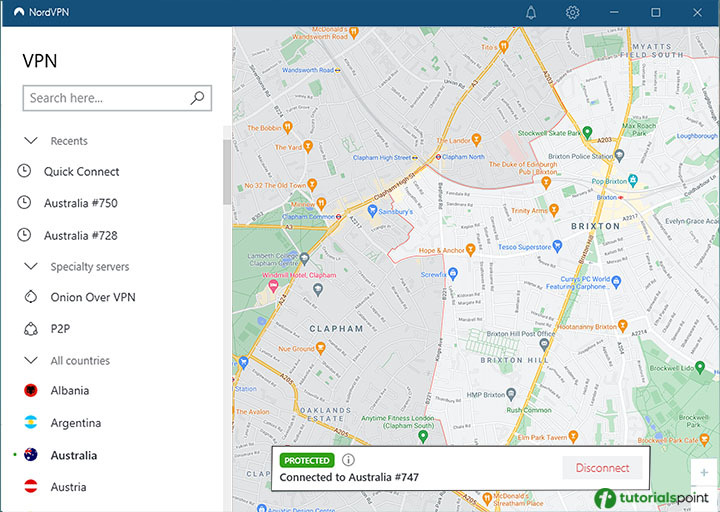
Task: Click the Currys PC World map pin
Action: 616,281
